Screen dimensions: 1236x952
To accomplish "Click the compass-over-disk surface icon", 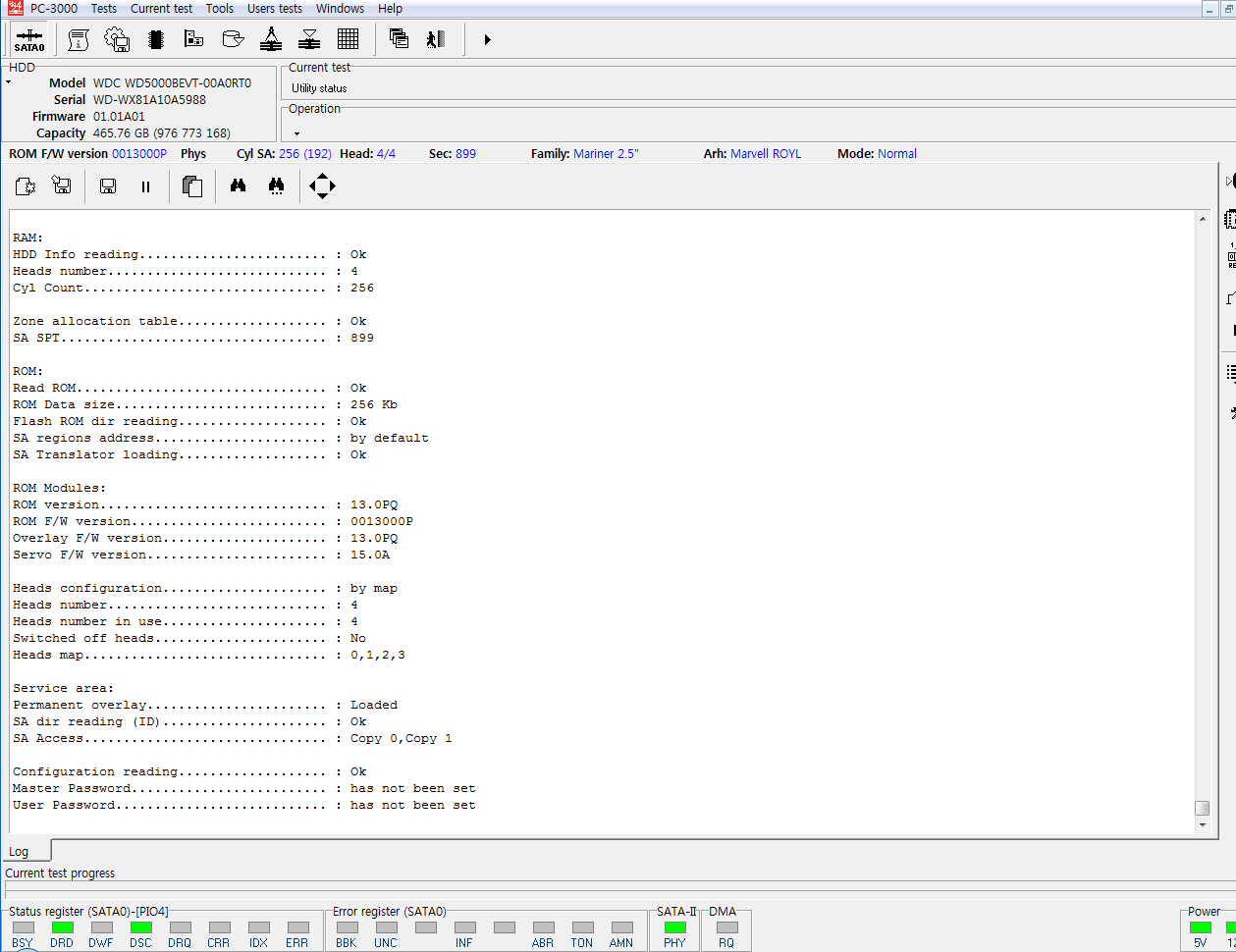I will (271, 39).
